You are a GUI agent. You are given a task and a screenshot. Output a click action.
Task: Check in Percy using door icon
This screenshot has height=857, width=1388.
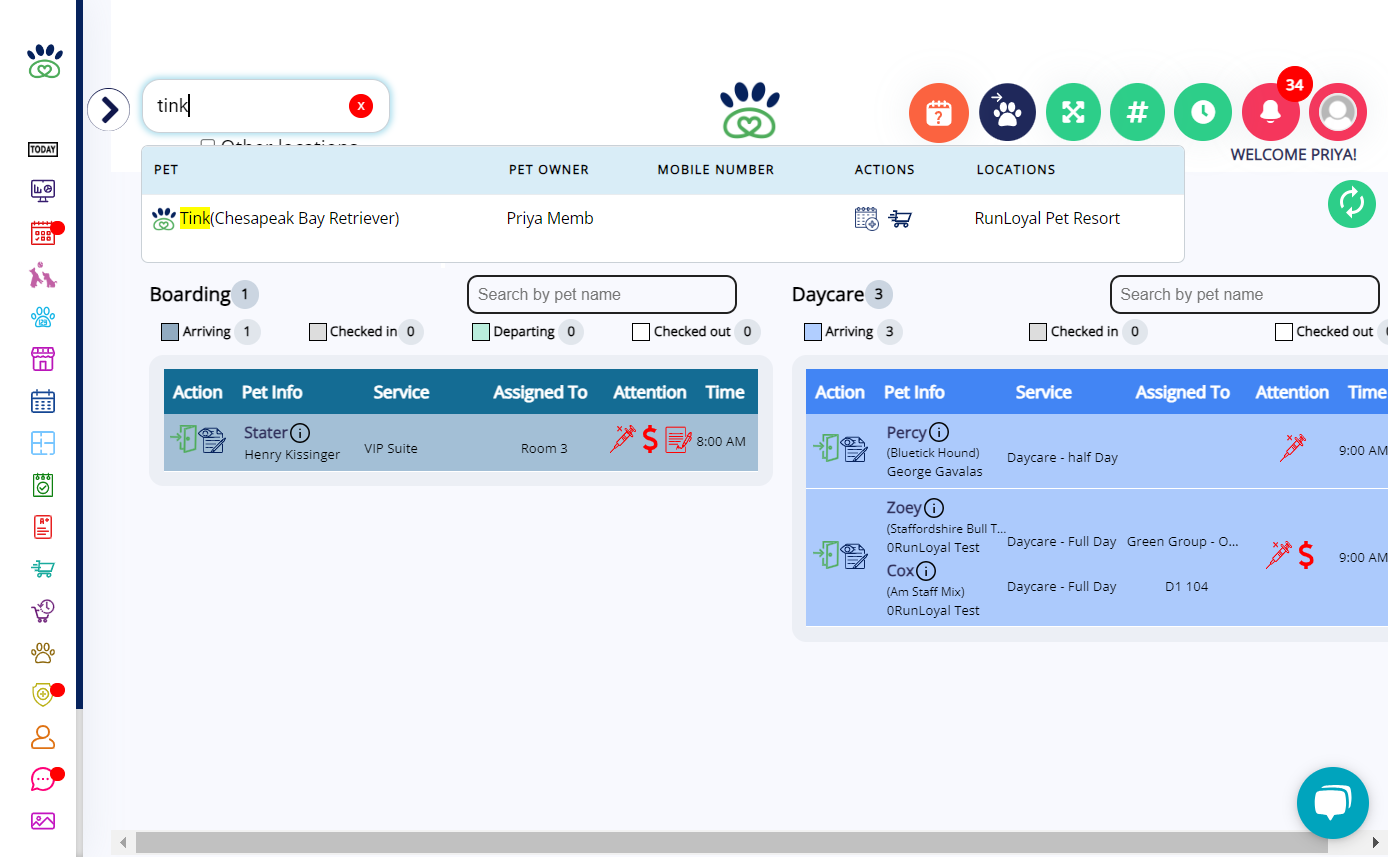825,448
